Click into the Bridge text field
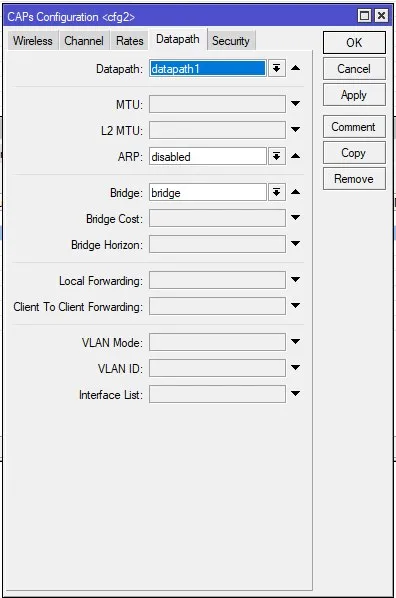Image resolution: width=396 pixels, height=598 pixels. point(208,193)
